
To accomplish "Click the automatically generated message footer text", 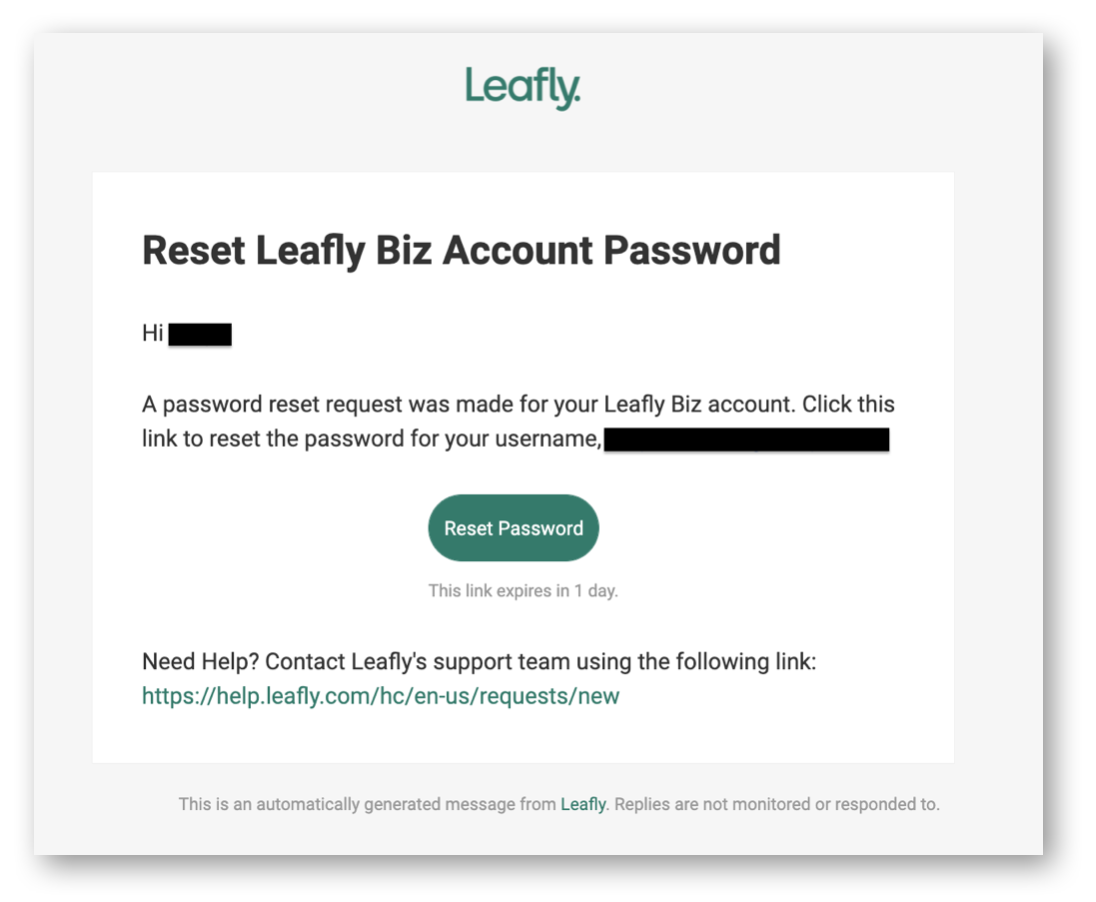I will tap(367, 804).
